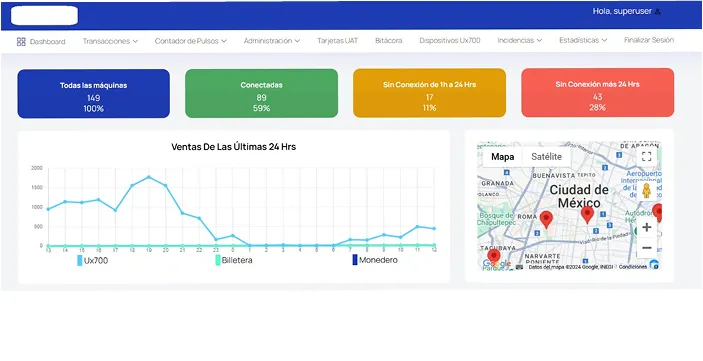Viewport: 703px width, 361px height.
Task: Click the Ciudad de México map label
Action: (x=579, y=196)
